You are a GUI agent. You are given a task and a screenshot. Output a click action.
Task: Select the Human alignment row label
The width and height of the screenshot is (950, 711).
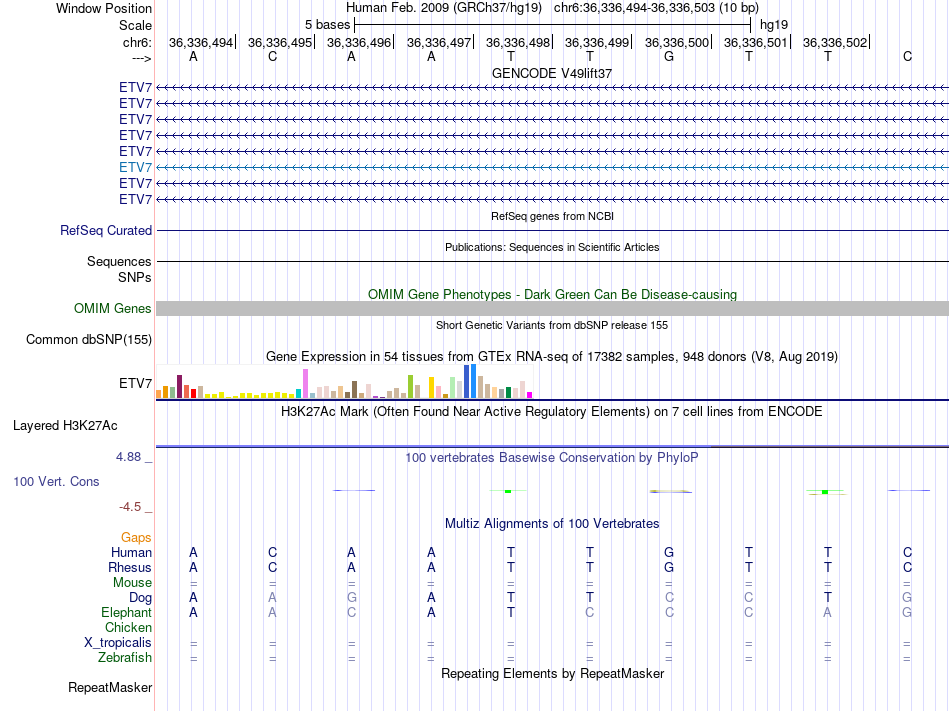pyautogui.click(x=131, y=552)
